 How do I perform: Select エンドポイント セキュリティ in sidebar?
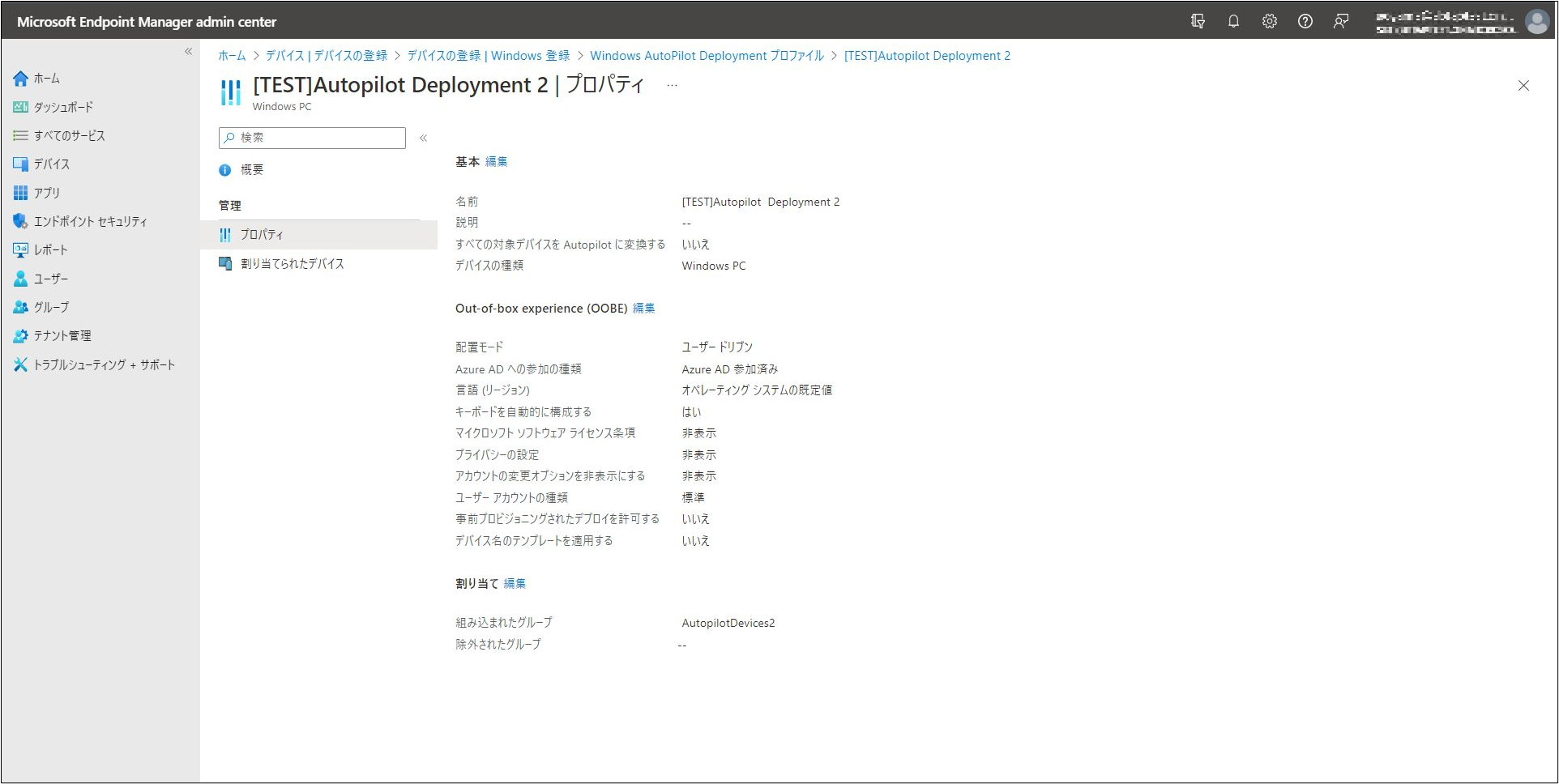coord(90,222)
